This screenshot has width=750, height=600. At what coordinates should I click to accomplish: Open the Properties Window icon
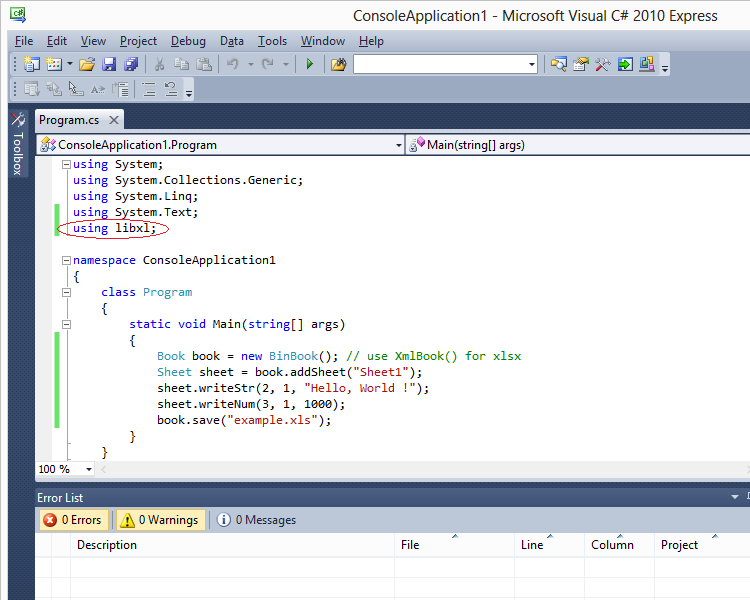pos(581,64)
